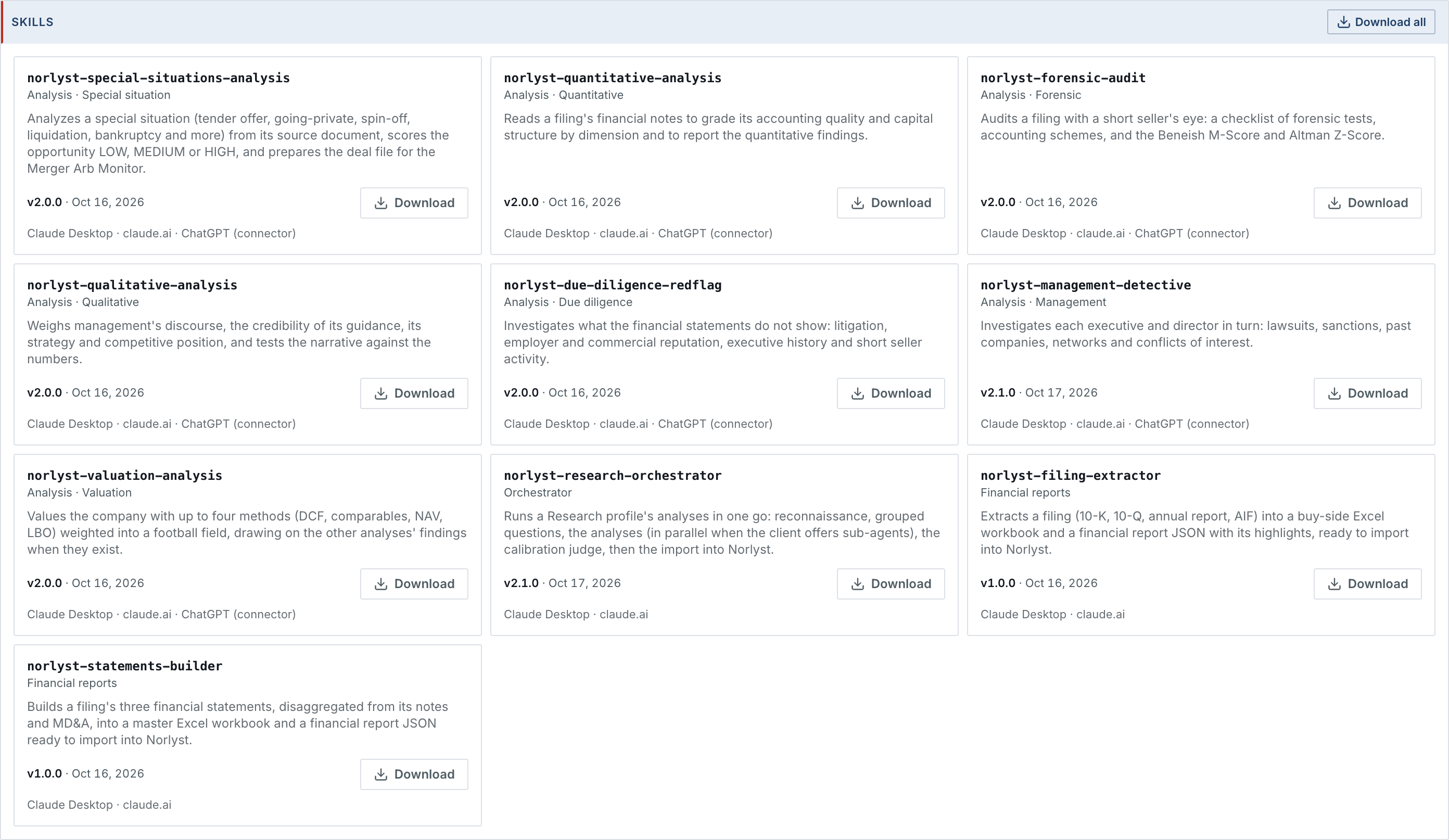Download norlyst-special-situations-analysis skill

(x=414, y=203)
